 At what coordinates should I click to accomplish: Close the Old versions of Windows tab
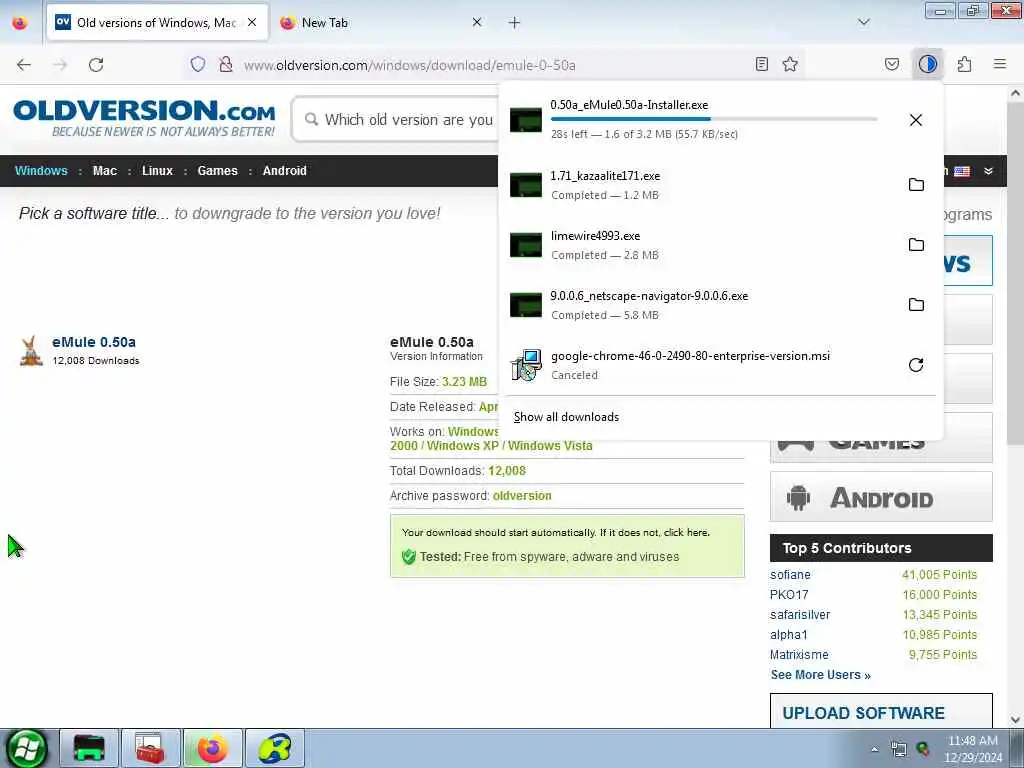[252, 22]
